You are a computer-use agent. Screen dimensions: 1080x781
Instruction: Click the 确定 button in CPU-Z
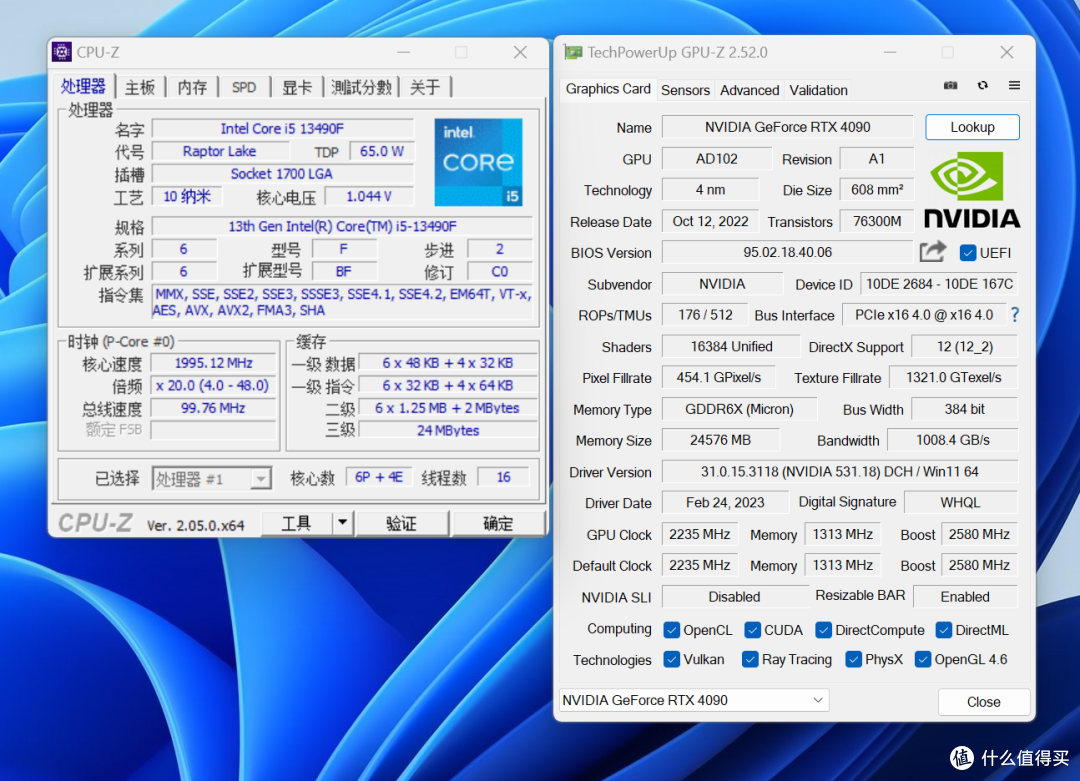tap(497, 523)
